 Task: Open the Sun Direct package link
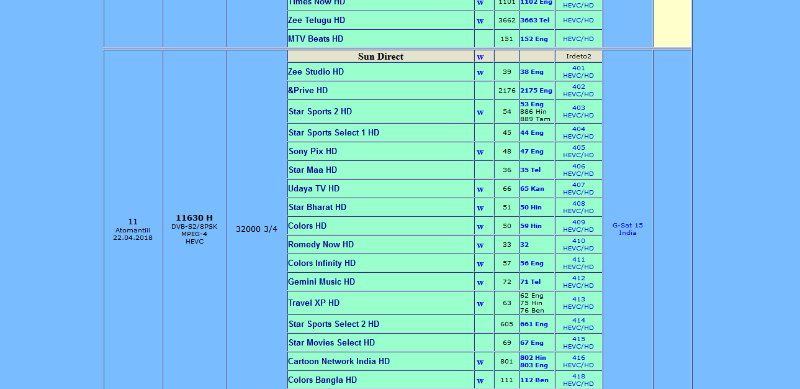coord(381,57)
